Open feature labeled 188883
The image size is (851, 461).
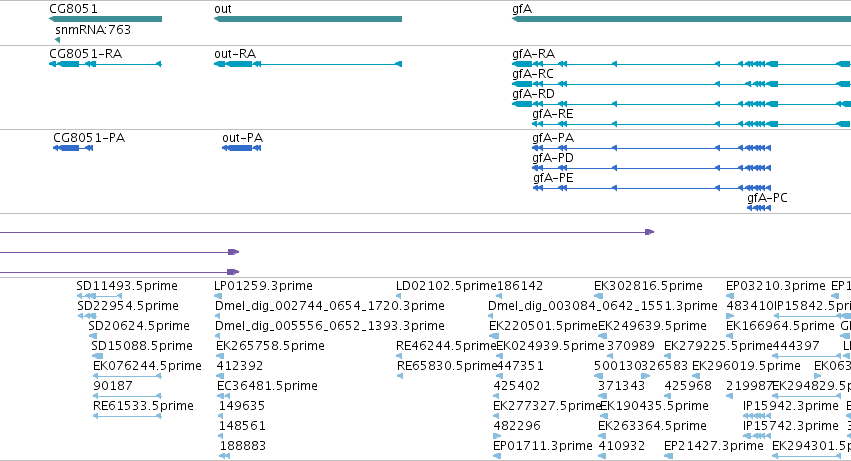243,446
